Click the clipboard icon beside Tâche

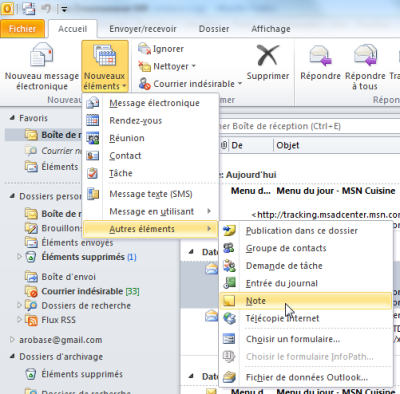[93, 173]
